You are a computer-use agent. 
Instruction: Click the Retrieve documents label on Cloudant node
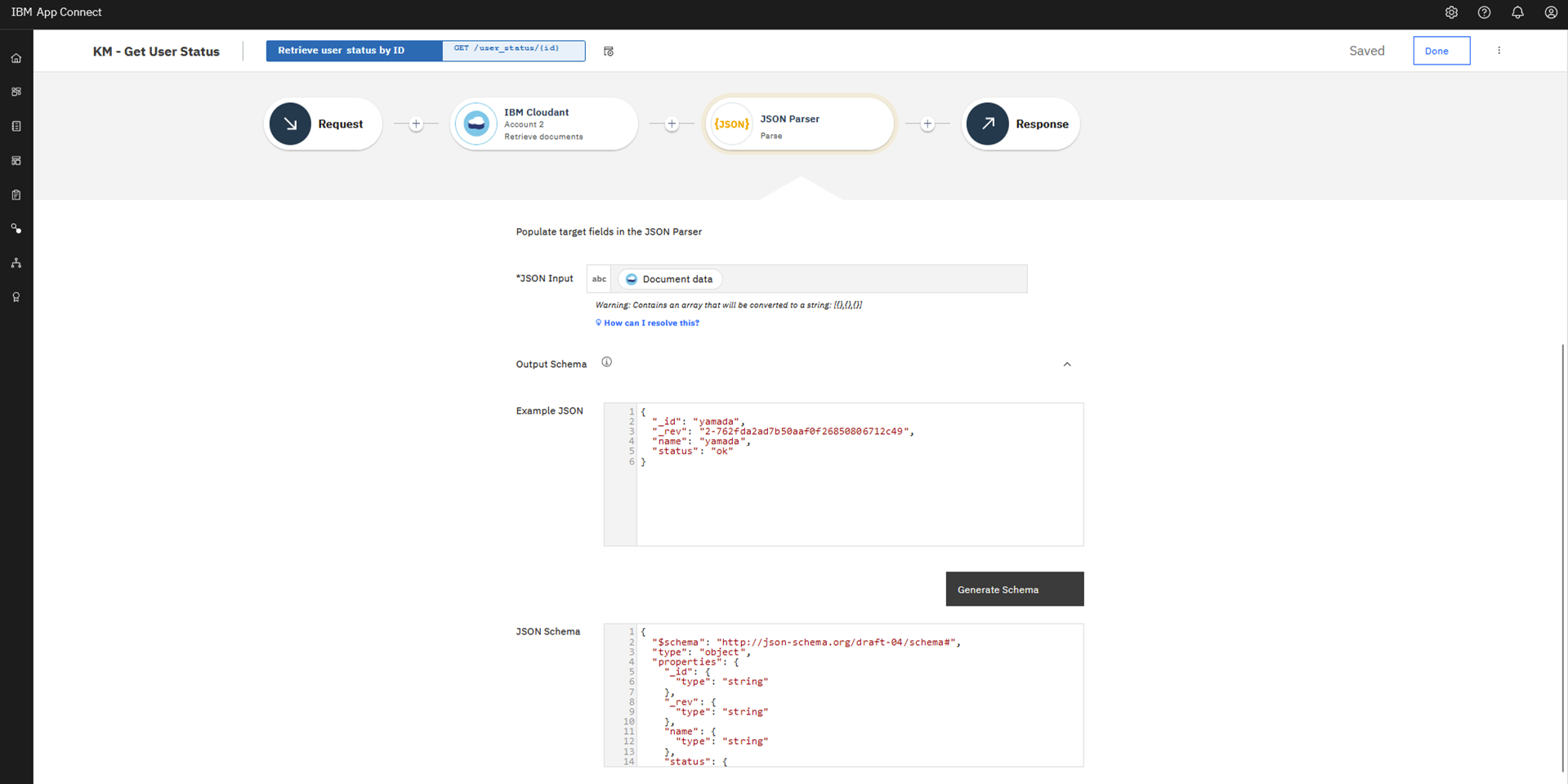(x=543, y=137)
